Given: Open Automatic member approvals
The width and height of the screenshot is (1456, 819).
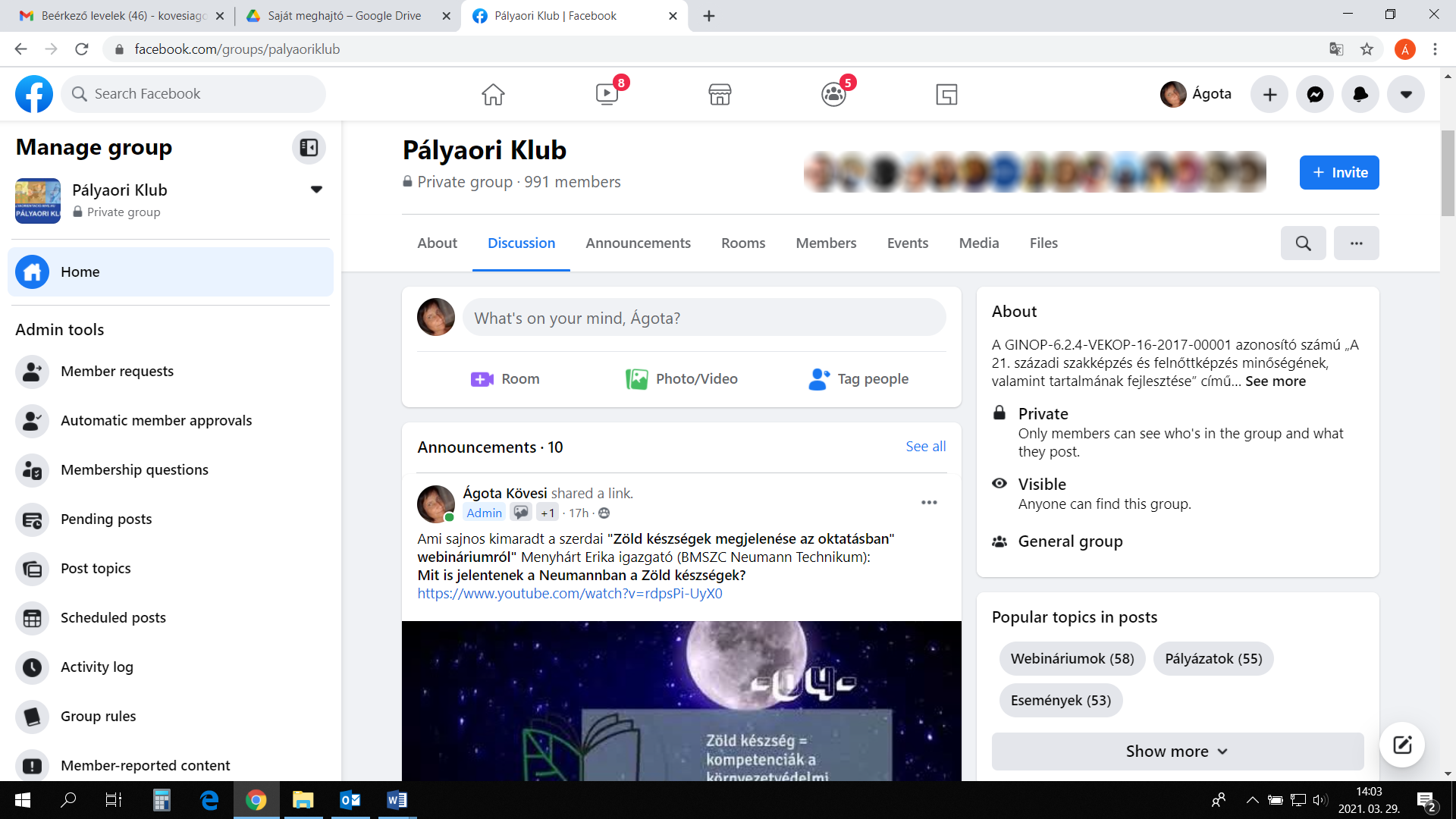Looking at the screenshot, I should click(171, 421).
